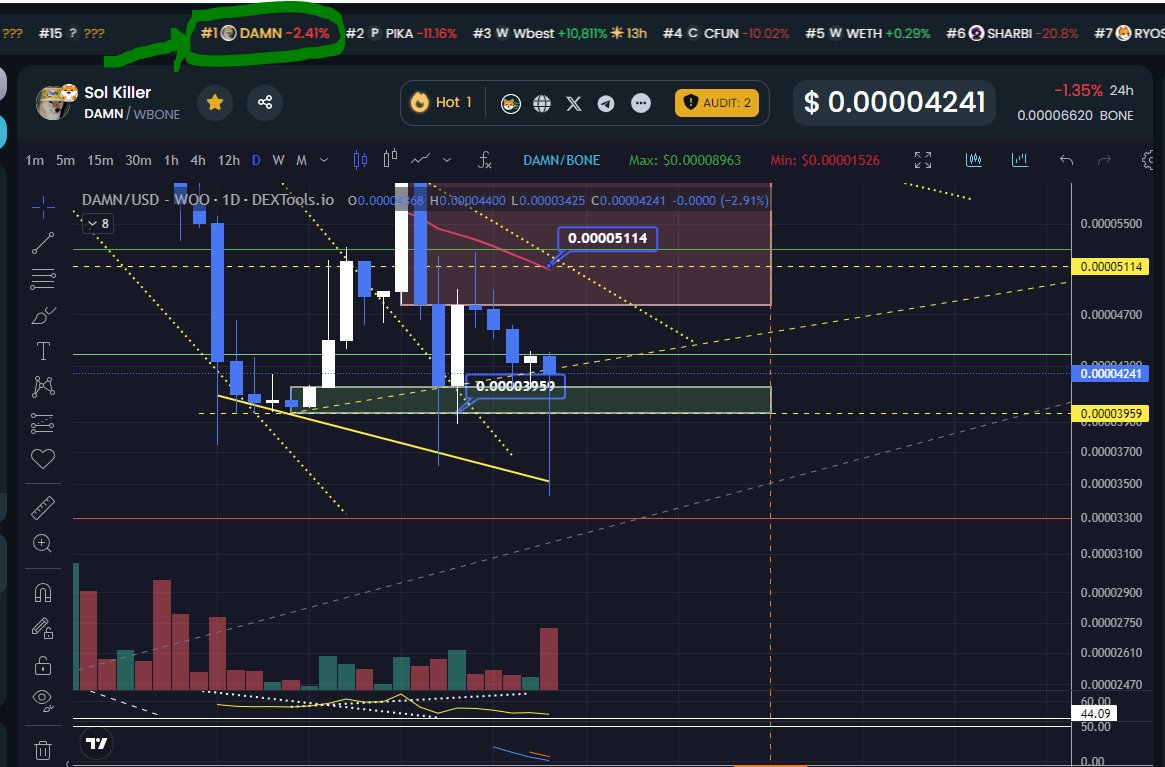Image resolution: width=1165 pixels, height=767 pixels.
Task: Click the TradingView logo
Action: pos(96,743)
